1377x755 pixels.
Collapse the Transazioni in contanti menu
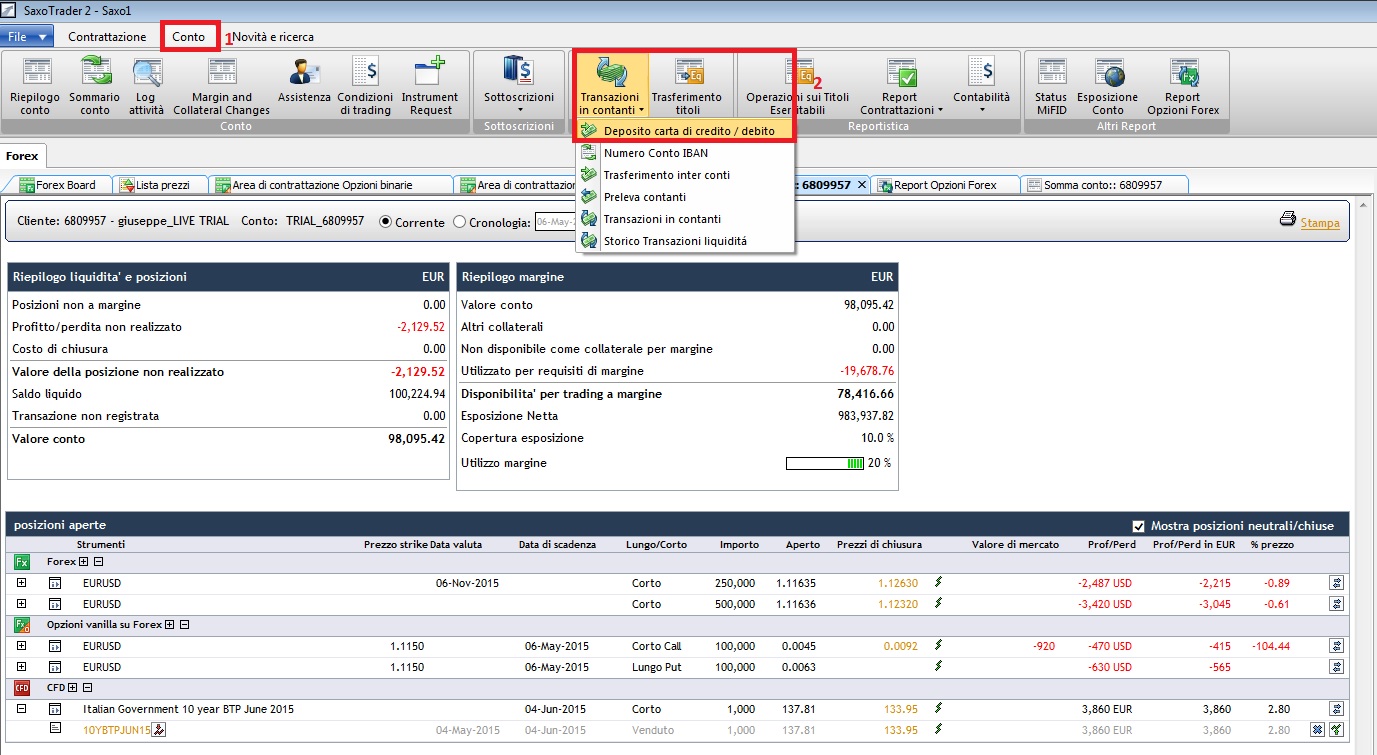pyautogui.click(x=610, y=86)
